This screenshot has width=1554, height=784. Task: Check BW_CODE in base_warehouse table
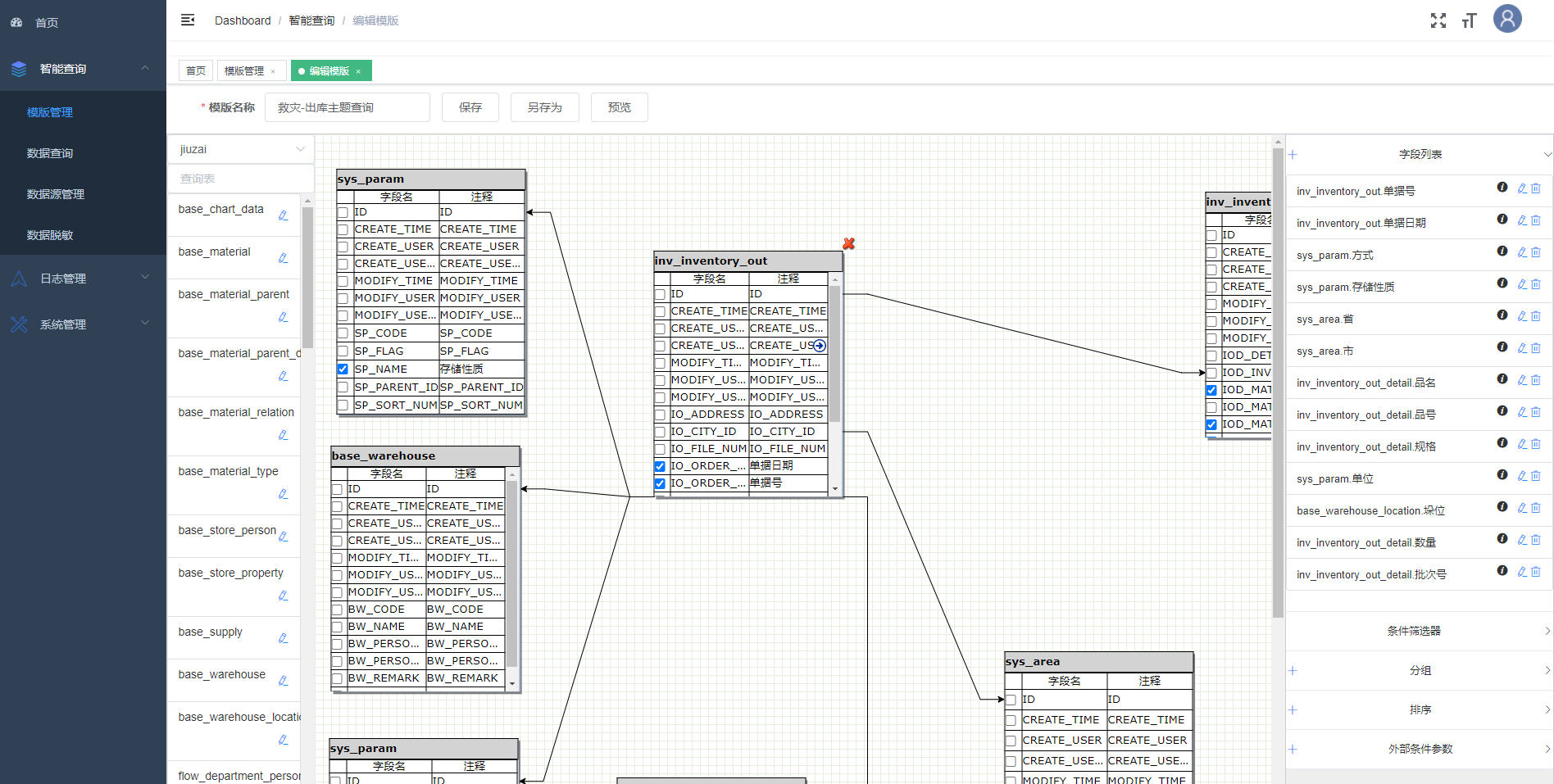click(337, 610)
